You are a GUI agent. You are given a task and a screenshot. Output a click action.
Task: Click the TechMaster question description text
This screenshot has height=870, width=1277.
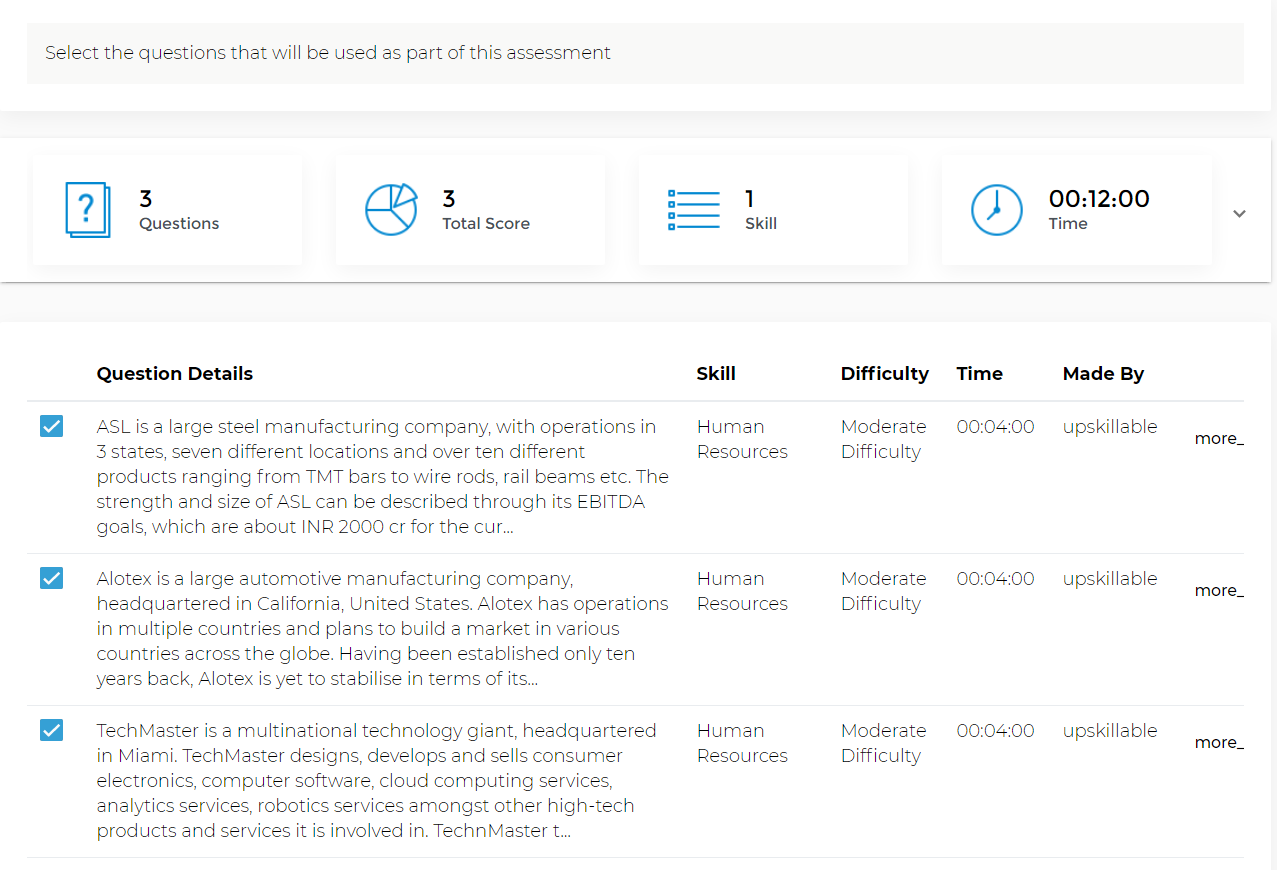(x=377, y=781)
